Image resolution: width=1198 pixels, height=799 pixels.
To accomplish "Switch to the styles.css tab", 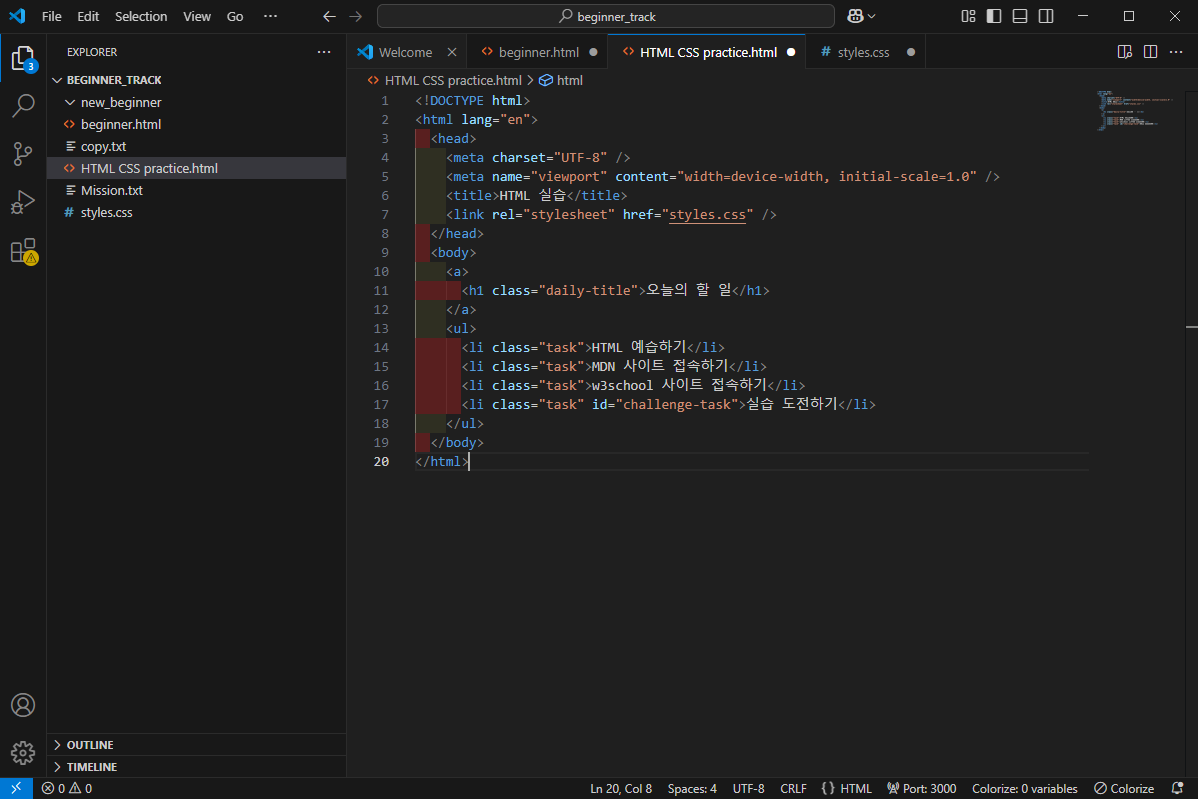I will (x=863, y=52).
